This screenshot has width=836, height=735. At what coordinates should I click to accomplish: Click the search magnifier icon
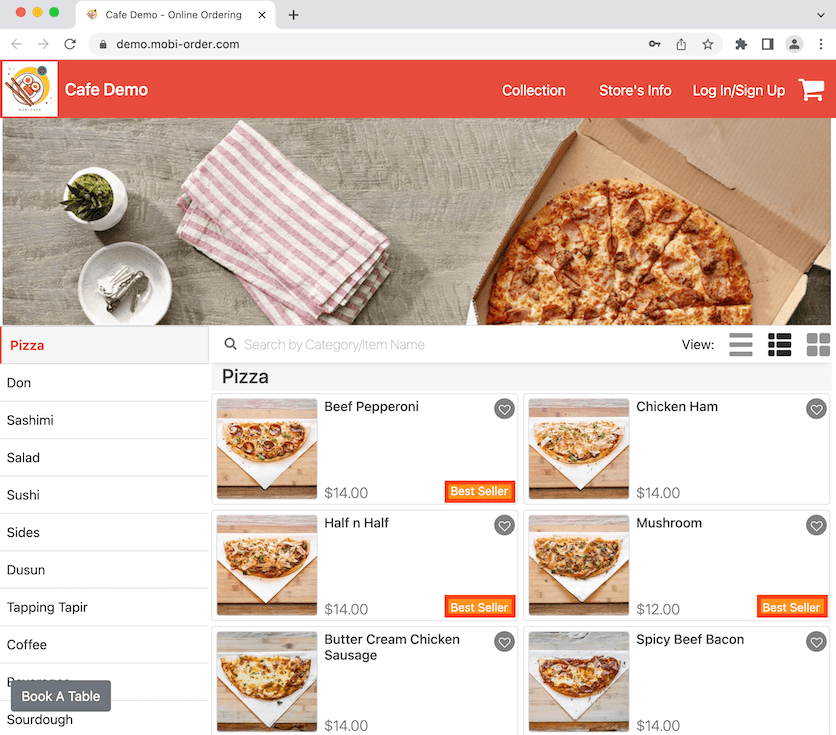pyautogui.click(x=231, y=344)
